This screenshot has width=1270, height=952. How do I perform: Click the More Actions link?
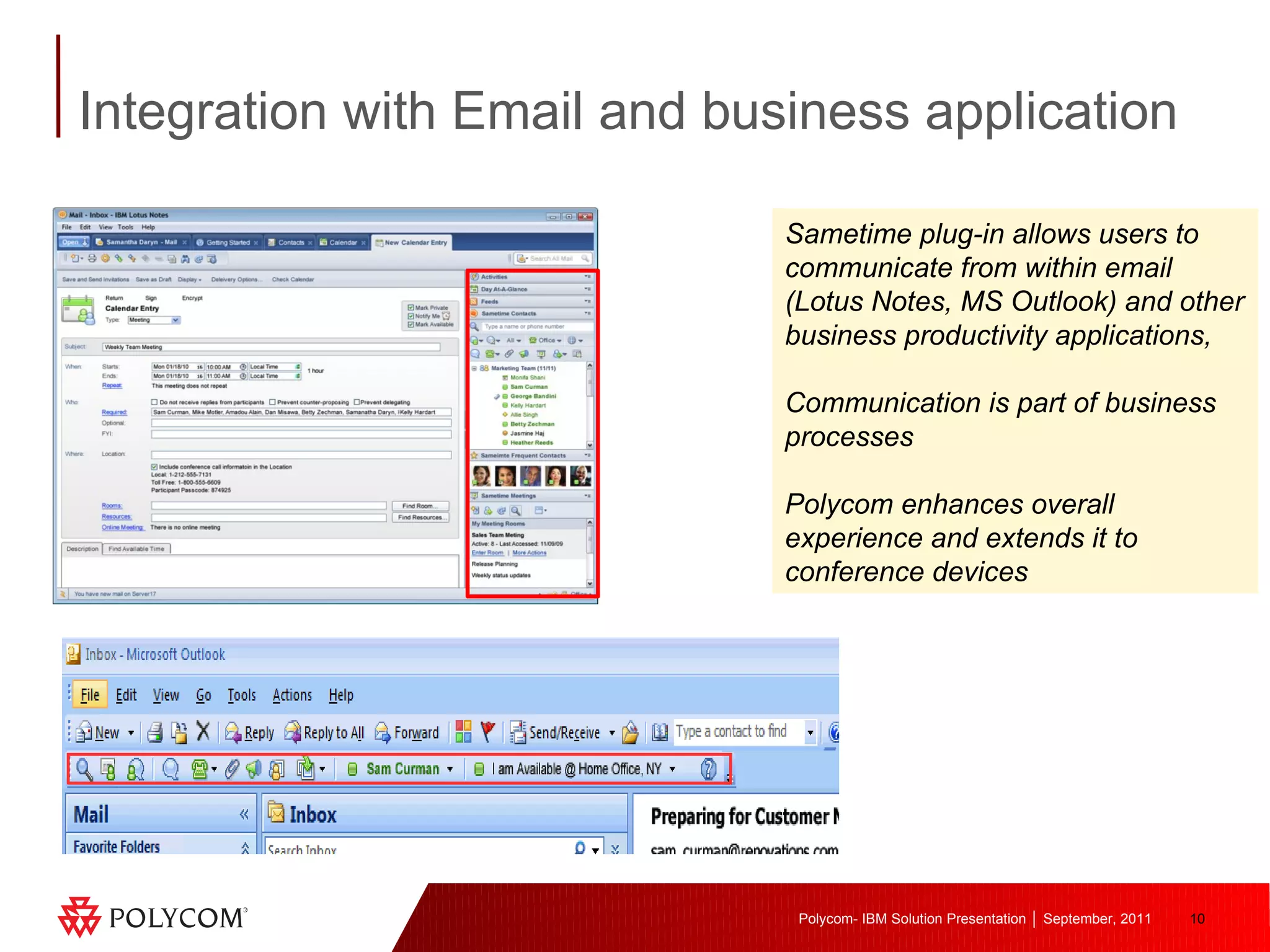pos(530,553)
